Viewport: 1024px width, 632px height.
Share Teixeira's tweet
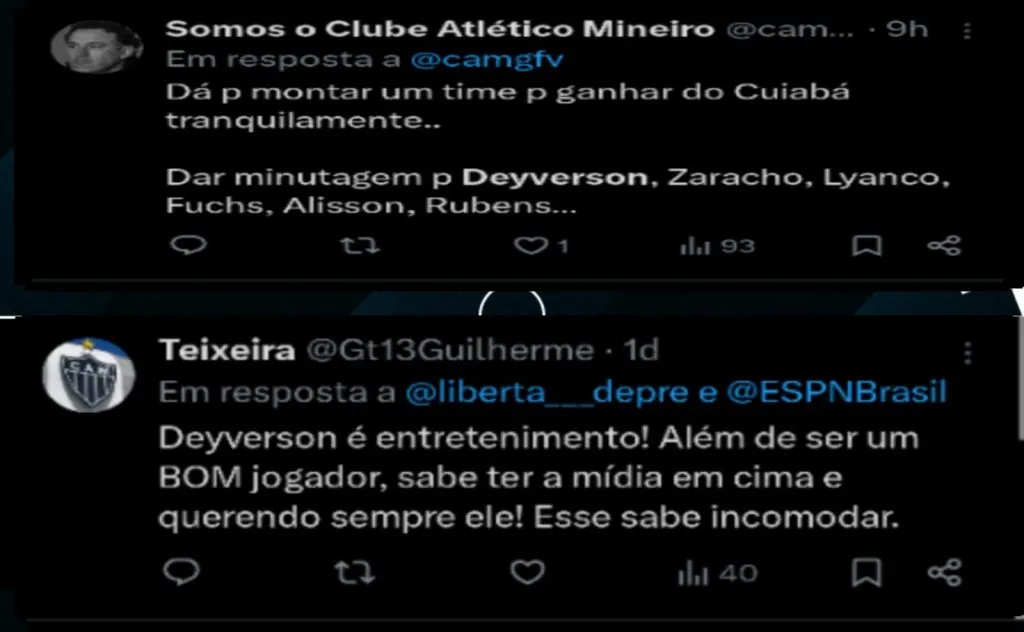click(945, 573)
